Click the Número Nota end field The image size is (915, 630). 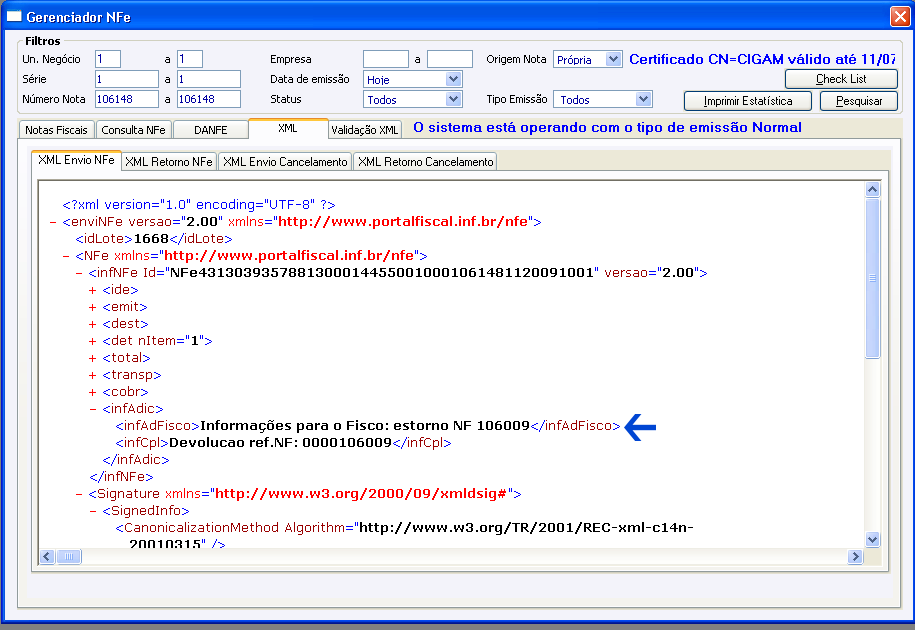209,99
